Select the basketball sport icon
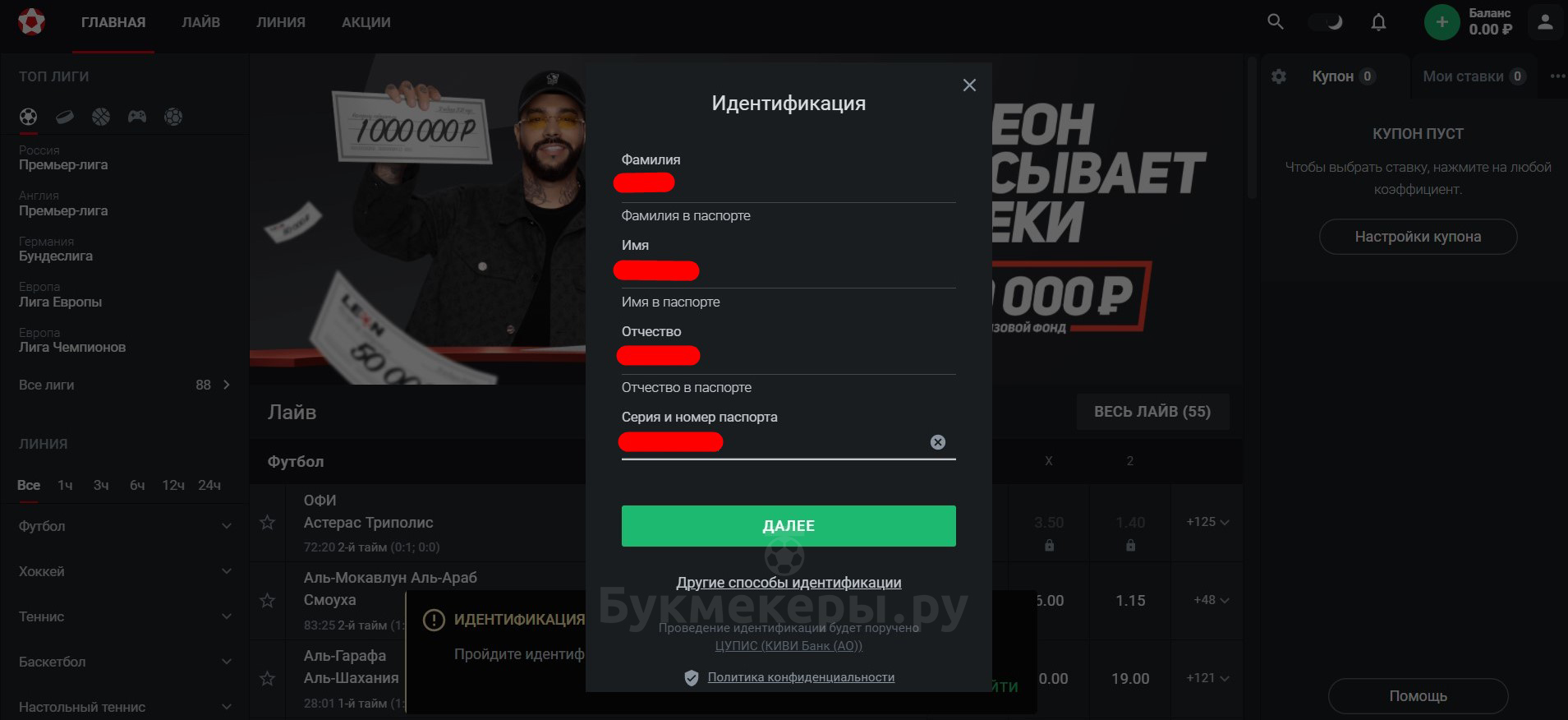 click(101, 117)
